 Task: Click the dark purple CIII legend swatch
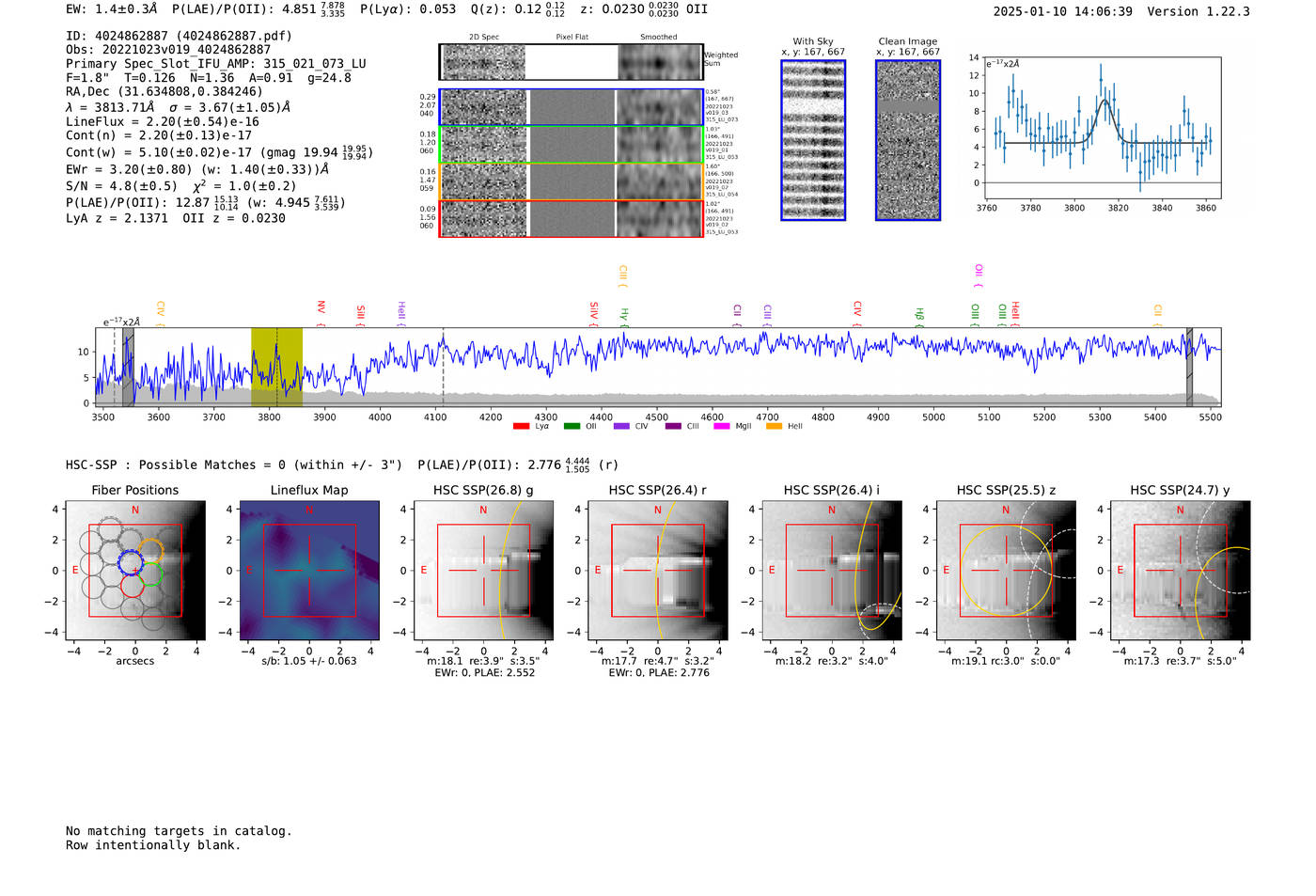(x=673, y=427)
